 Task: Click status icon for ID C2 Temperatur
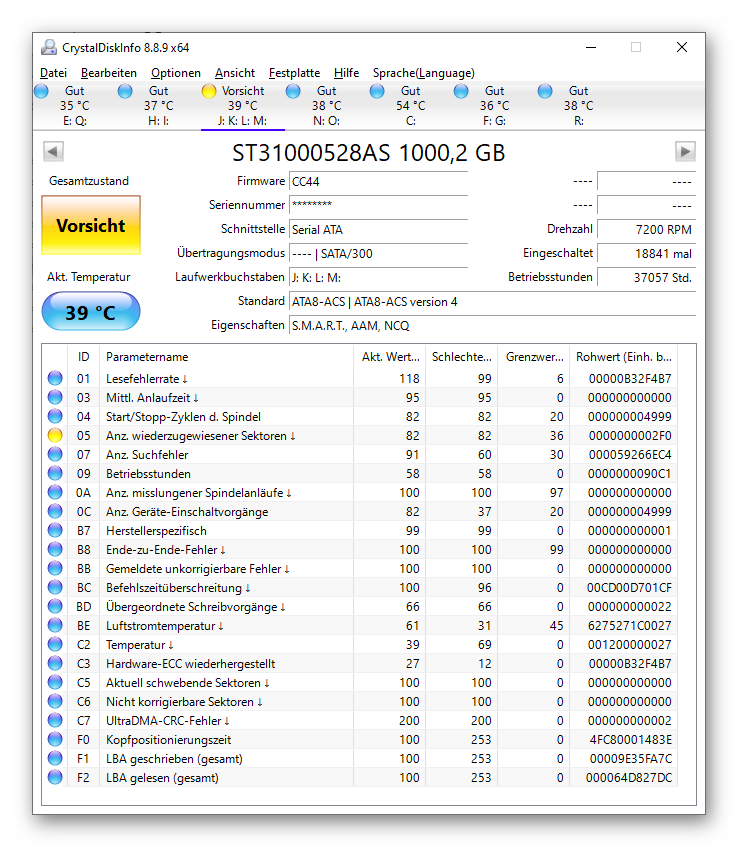click(x=55, y=644)
